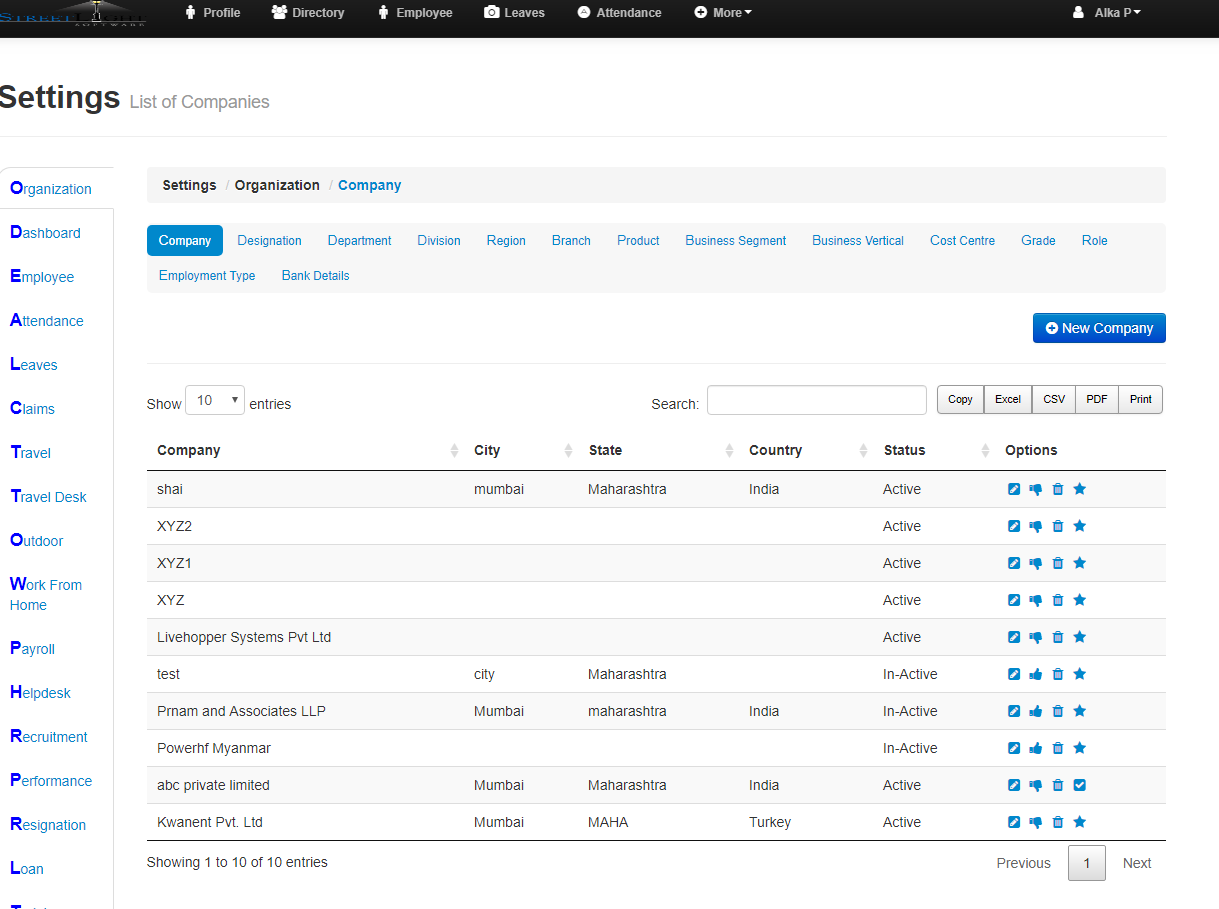Export table using Excel button
Image resolution: width=1219 pixels, height=909 pixels.
click(1007, 399)
